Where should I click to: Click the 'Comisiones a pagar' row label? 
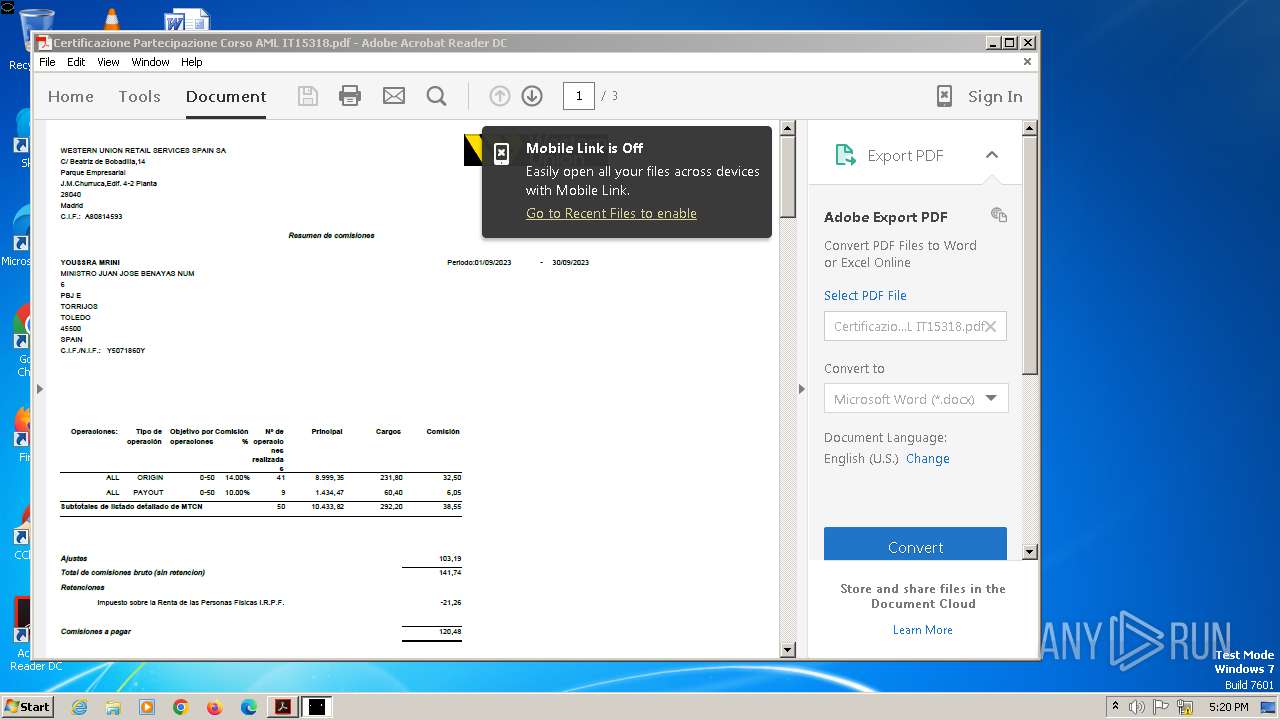point(95,632)
